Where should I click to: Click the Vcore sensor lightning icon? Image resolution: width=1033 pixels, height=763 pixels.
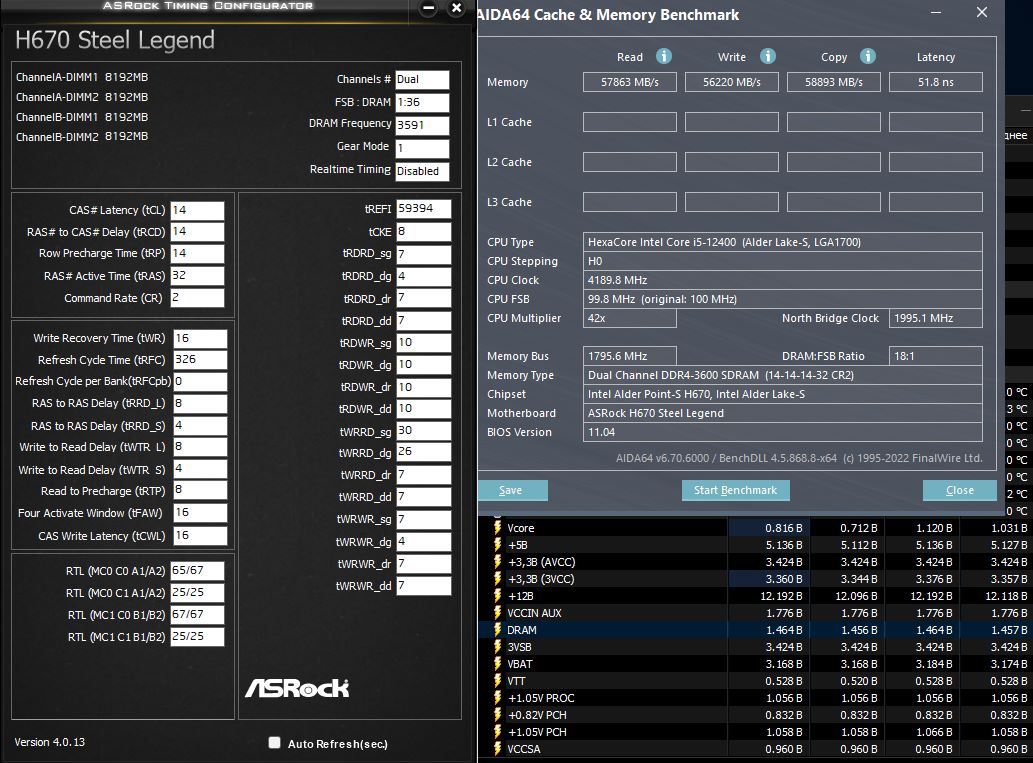(x=497, y=528)
